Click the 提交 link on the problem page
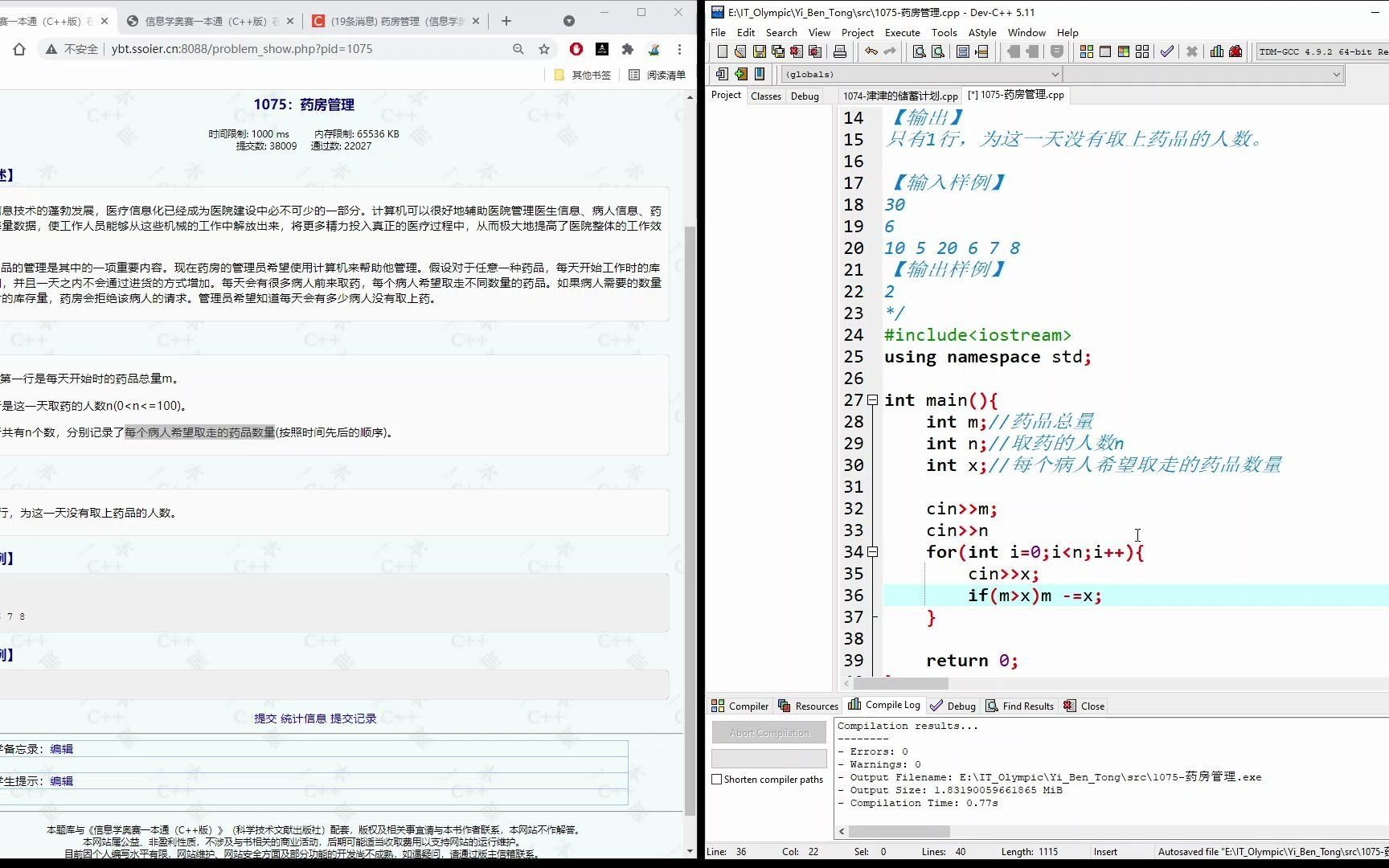 click(266, 719)
